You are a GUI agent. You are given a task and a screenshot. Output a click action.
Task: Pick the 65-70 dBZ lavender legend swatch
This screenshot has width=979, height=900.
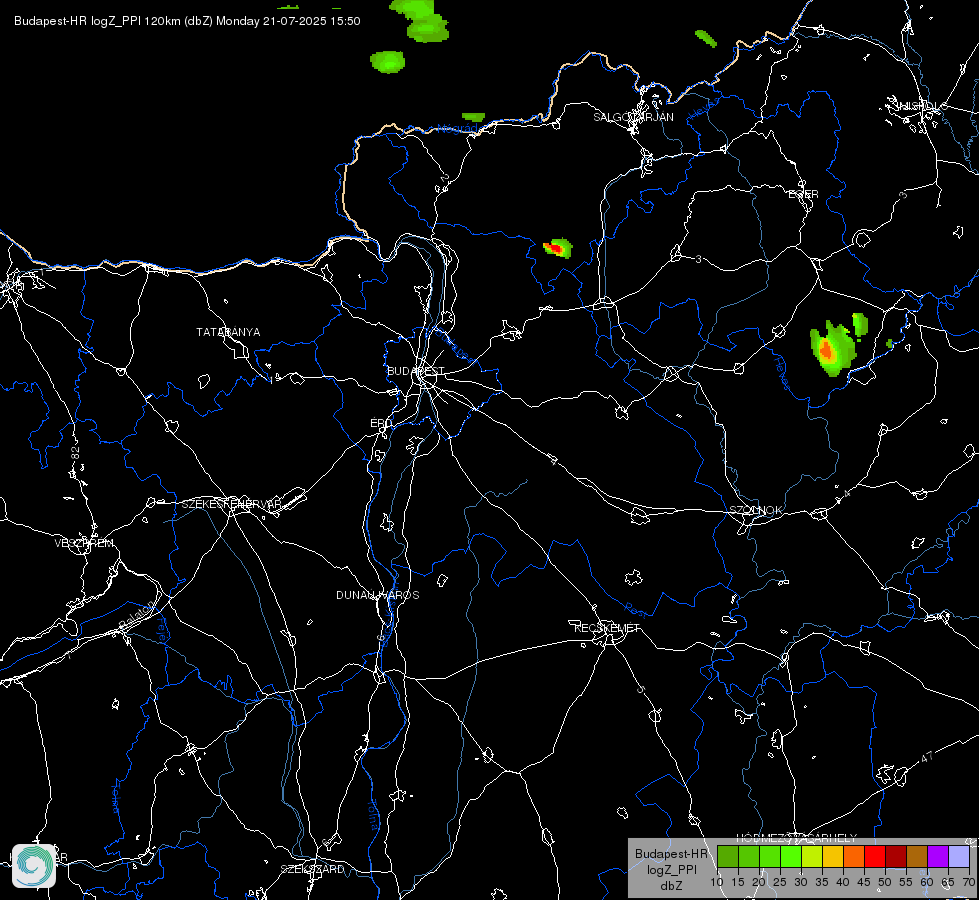[x=959, y=857]
